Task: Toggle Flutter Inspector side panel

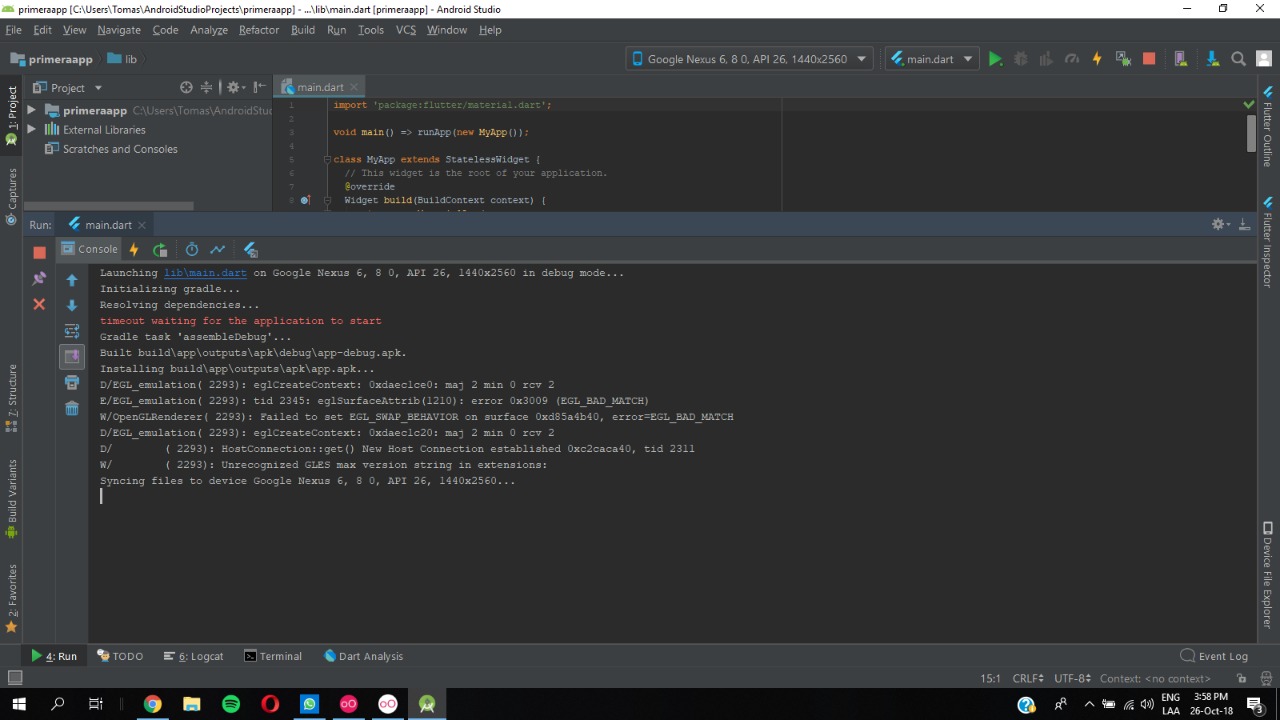Action: point(1267,242)
